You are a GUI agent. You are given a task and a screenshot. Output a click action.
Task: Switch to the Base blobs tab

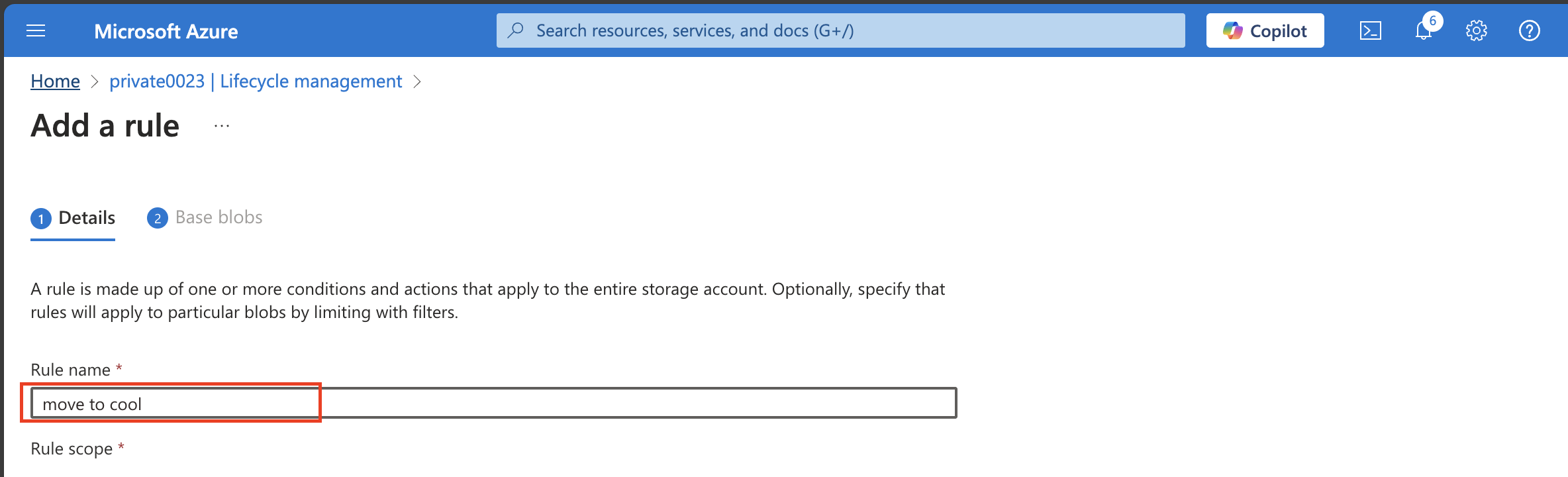coord(205,218)
